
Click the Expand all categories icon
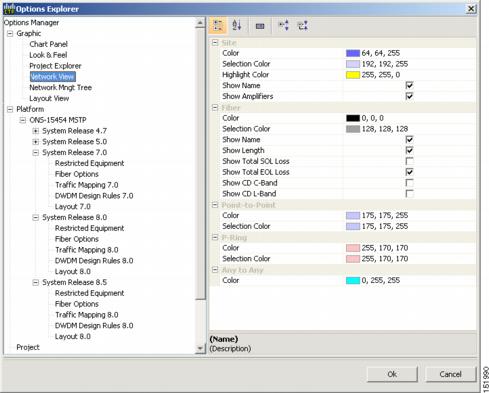tap(284, 26)
